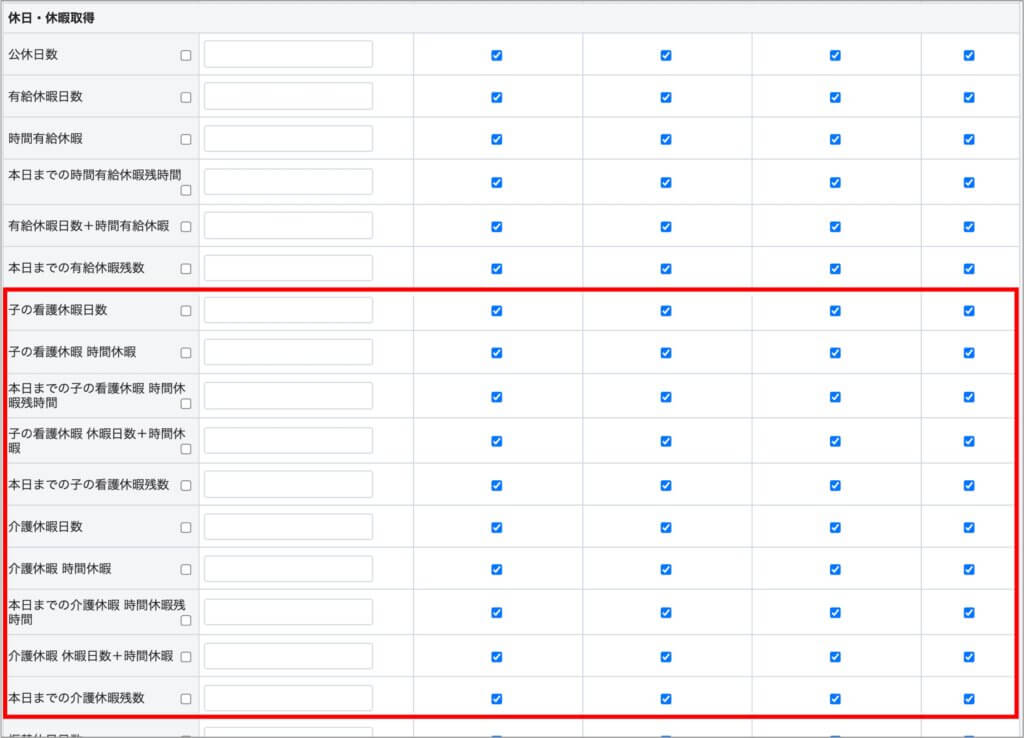Viewport: 1024px width, 738px height.
Task: Uncheck first blue checkbox in 子の看護休暇日数 row
Action: point(496,311)
